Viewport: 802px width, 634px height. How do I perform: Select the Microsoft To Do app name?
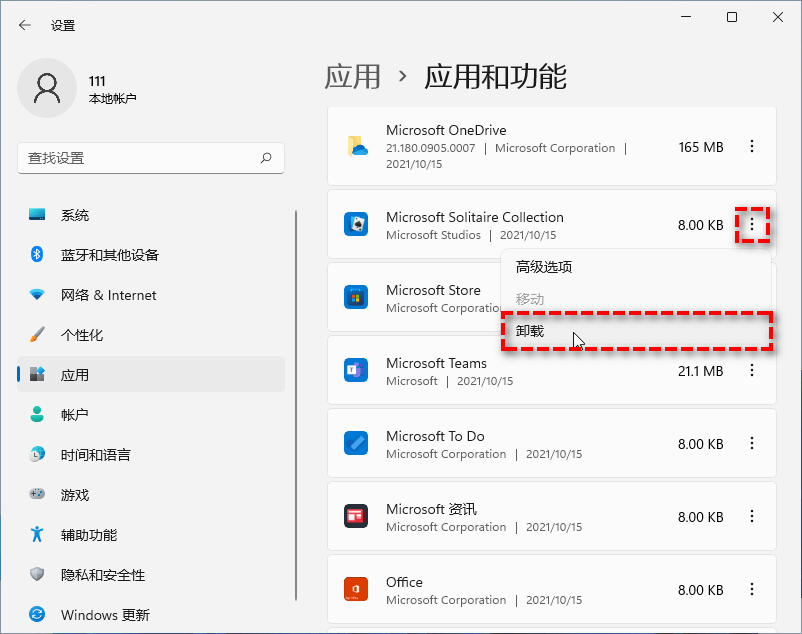[435, 437]
